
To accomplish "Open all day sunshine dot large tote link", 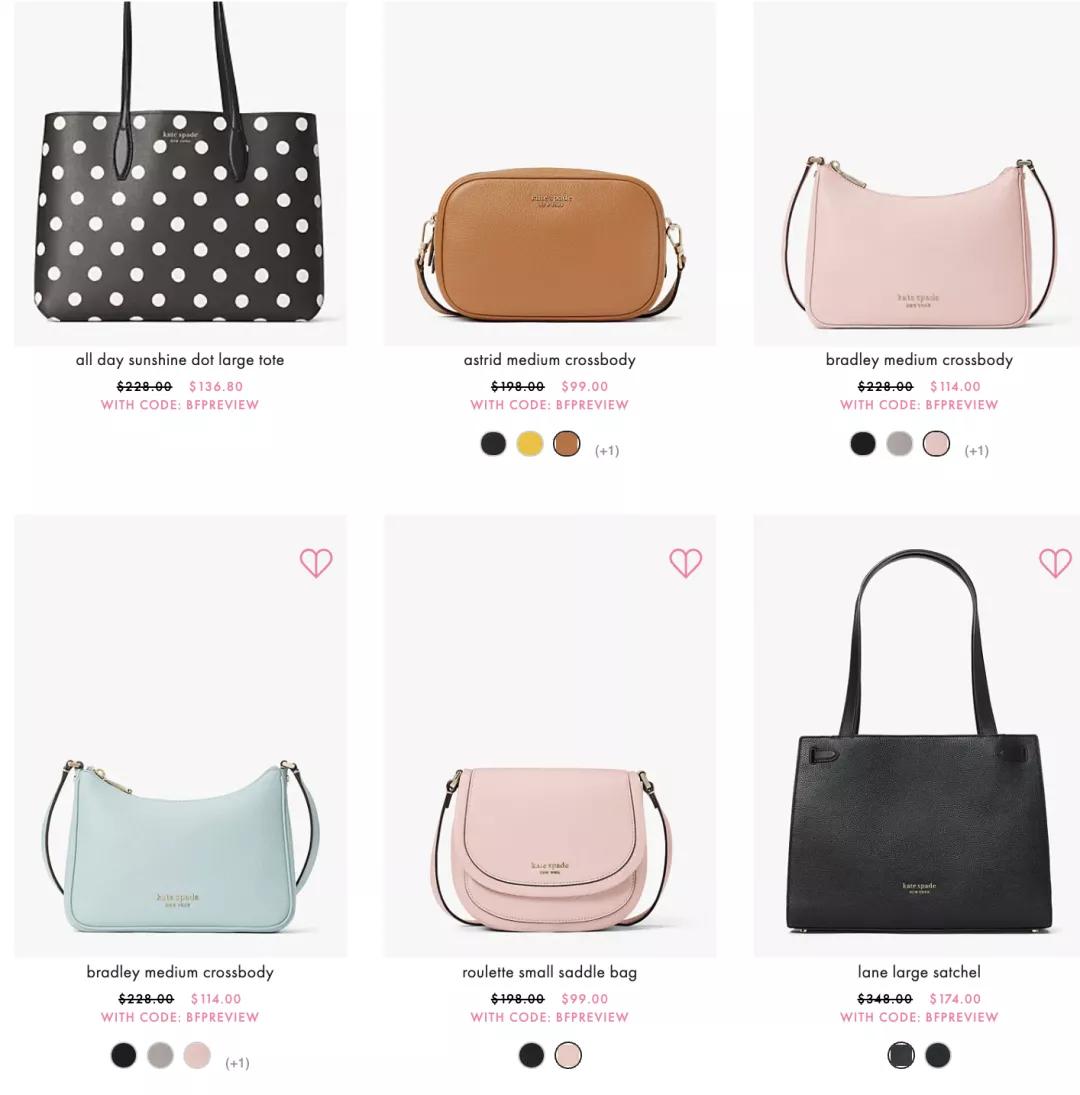I will point(180,360).
